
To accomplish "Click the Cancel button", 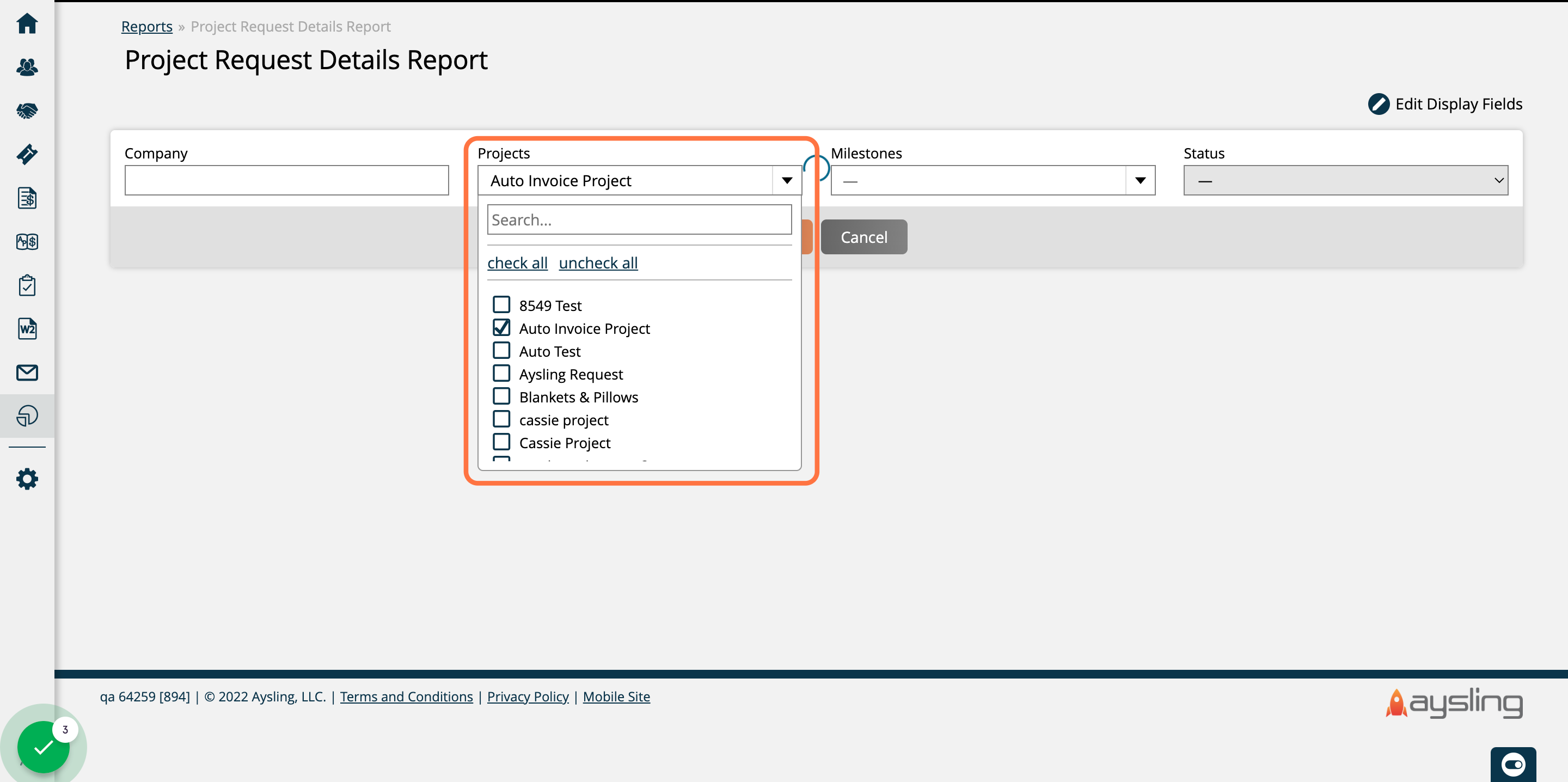I will click(863, 237).
